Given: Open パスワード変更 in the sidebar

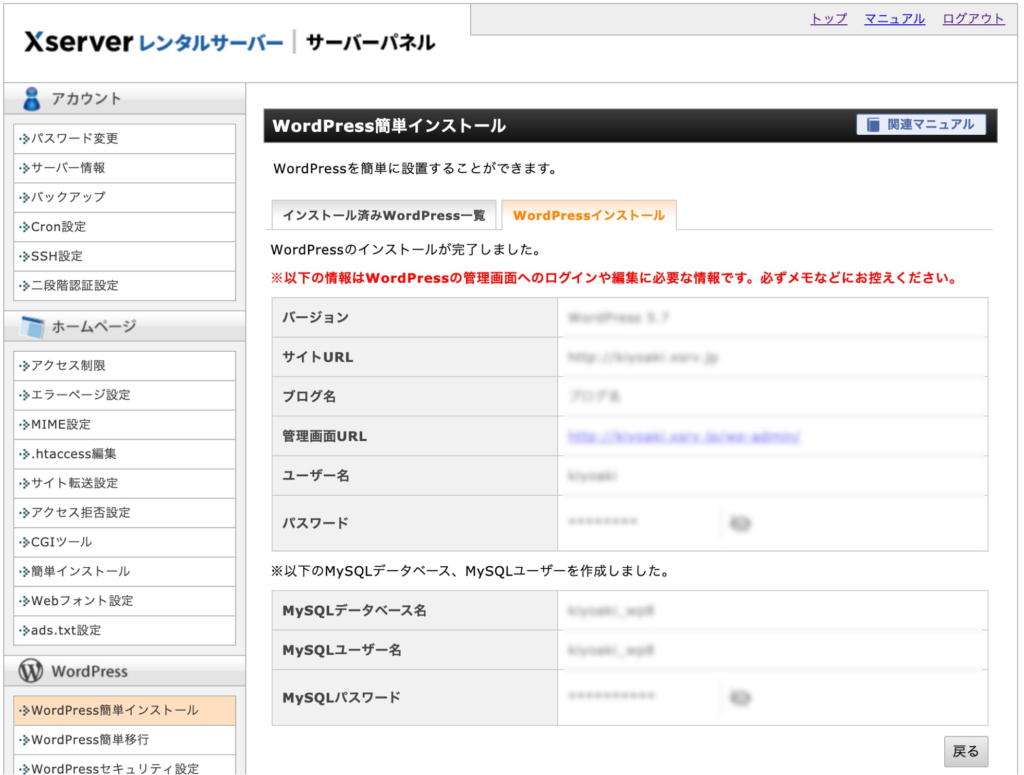Looking at the screenshot, I should pos(124,138).
